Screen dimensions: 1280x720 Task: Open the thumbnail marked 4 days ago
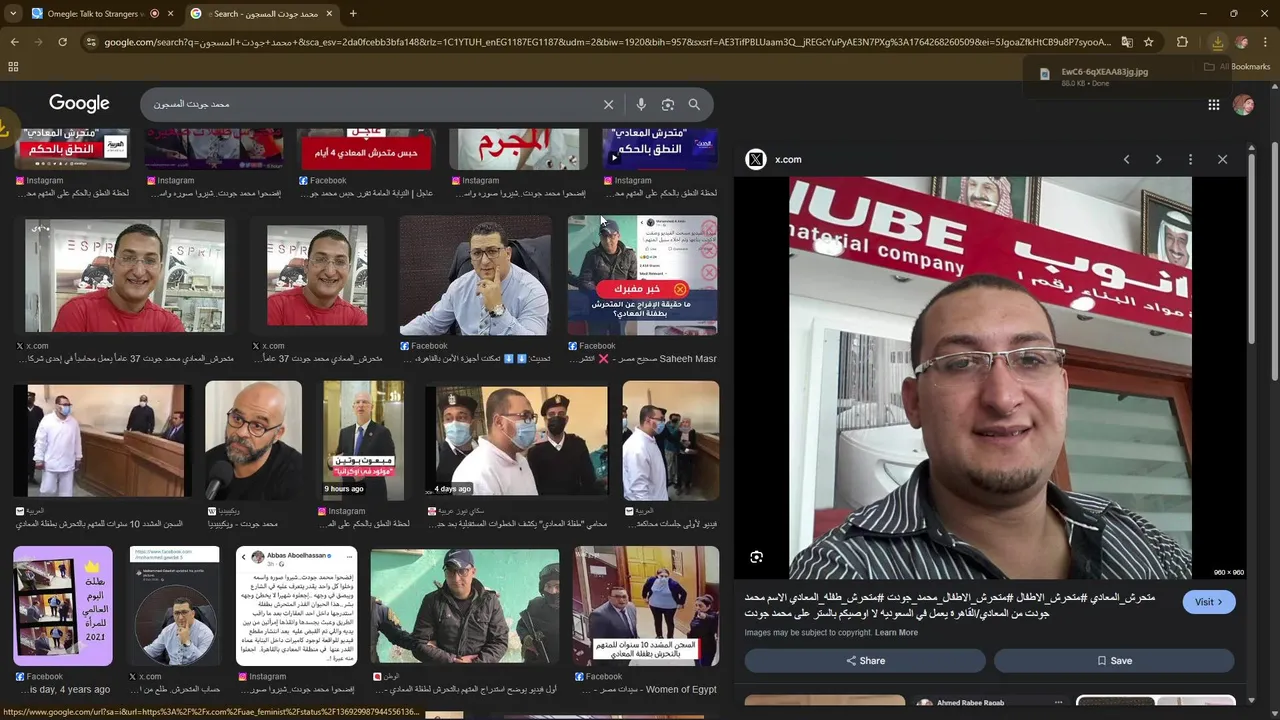click(516, 439)
